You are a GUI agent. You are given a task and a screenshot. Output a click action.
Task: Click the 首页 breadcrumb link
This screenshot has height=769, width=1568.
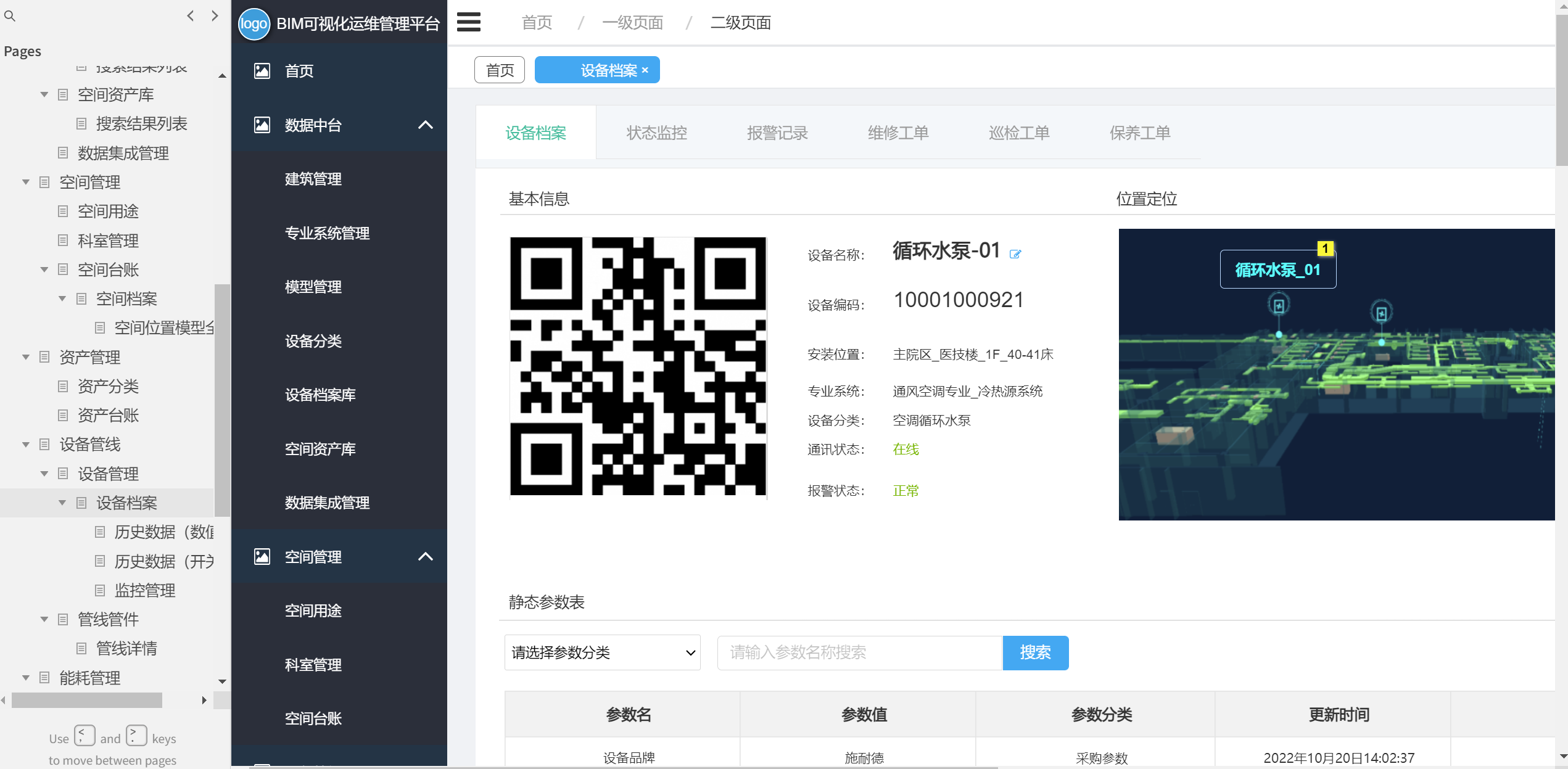(537, 23)
